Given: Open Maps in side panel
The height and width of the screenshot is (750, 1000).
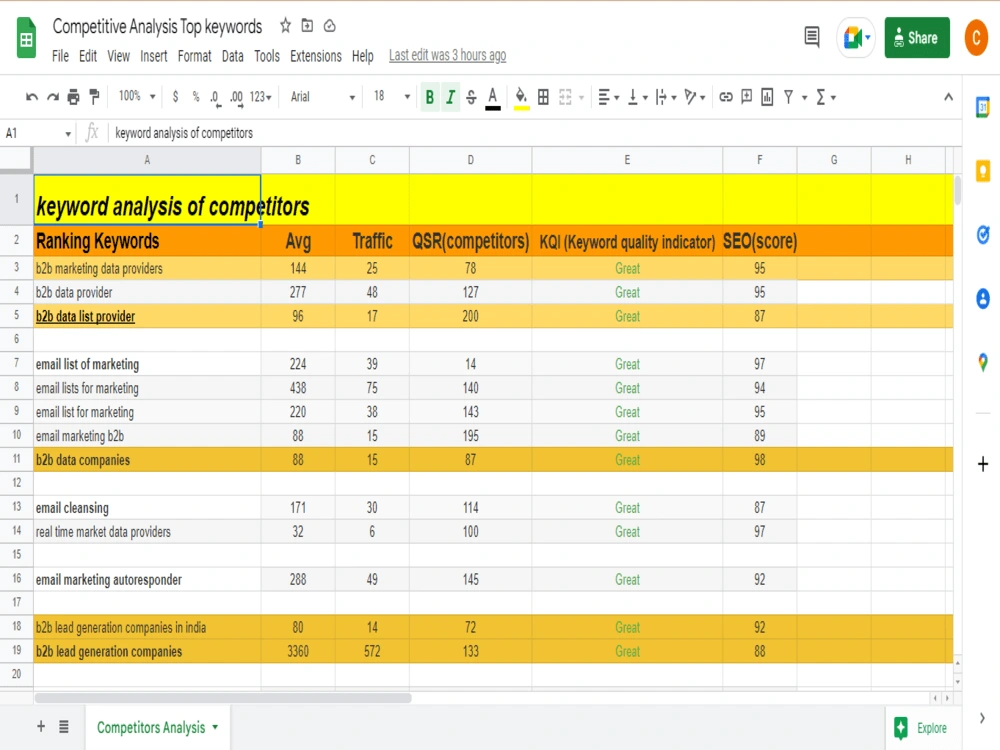Looking at the screenshot, I should tap(983, 362).
